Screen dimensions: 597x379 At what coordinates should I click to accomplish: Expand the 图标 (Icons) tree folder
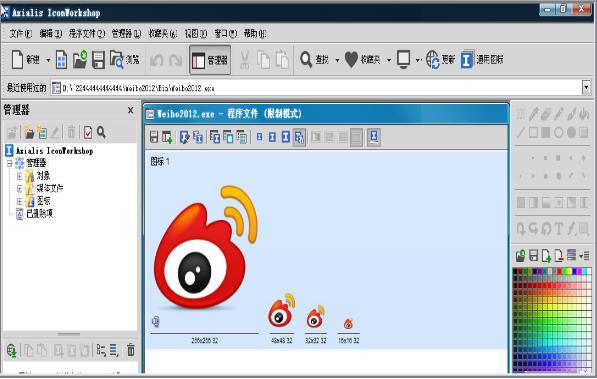(x=19, y=201)
